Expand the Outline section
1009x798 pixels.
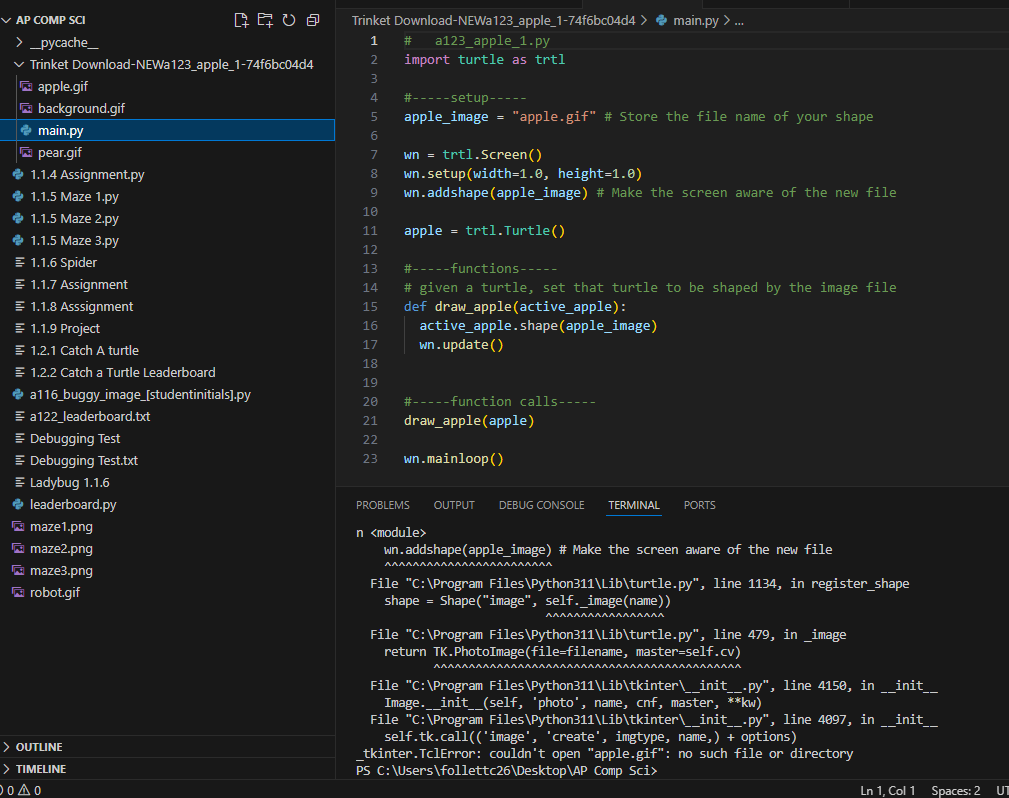38,747
